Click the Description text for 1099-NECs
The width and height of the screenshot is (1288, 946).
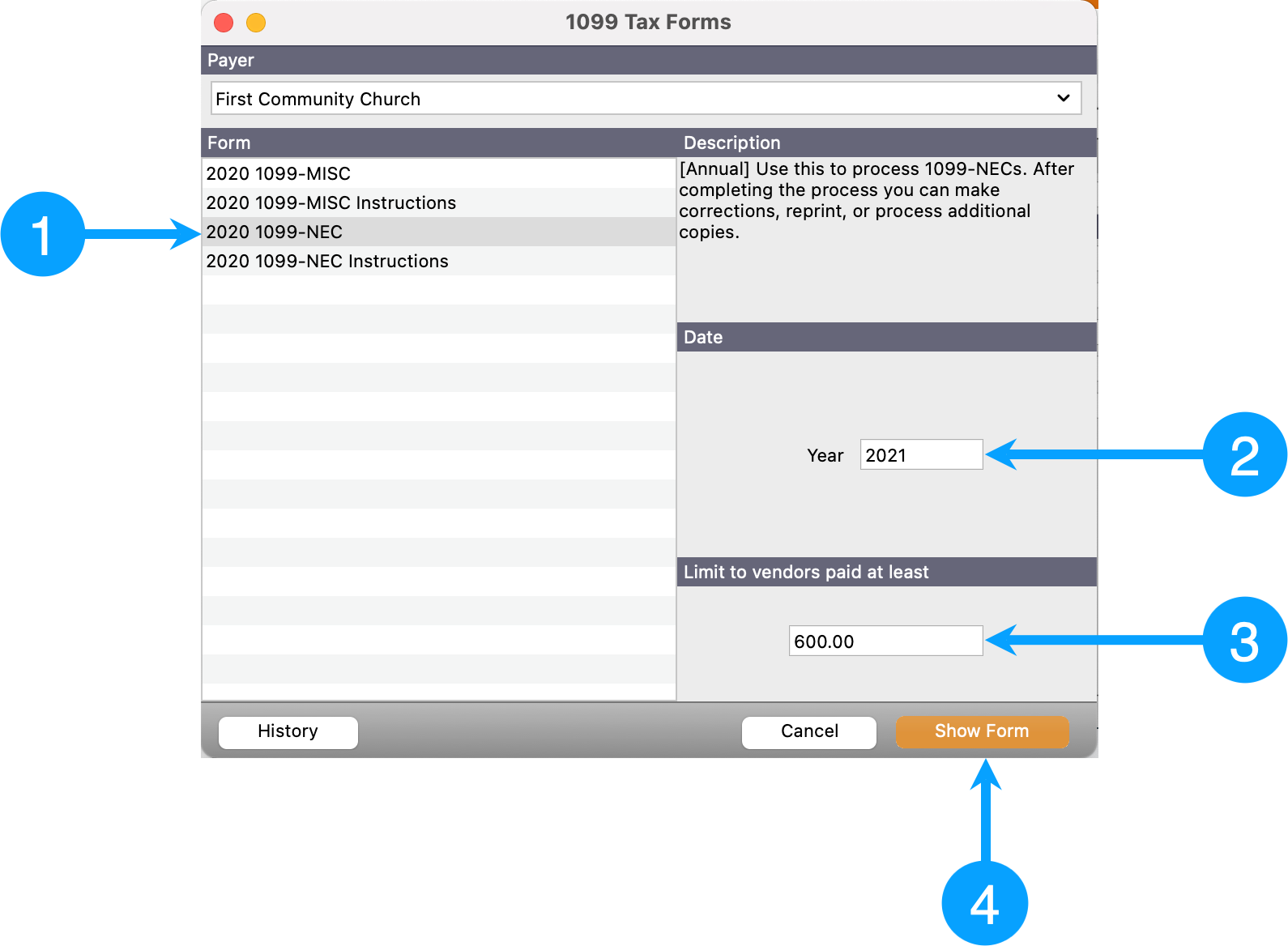click(x=876, y=200)
